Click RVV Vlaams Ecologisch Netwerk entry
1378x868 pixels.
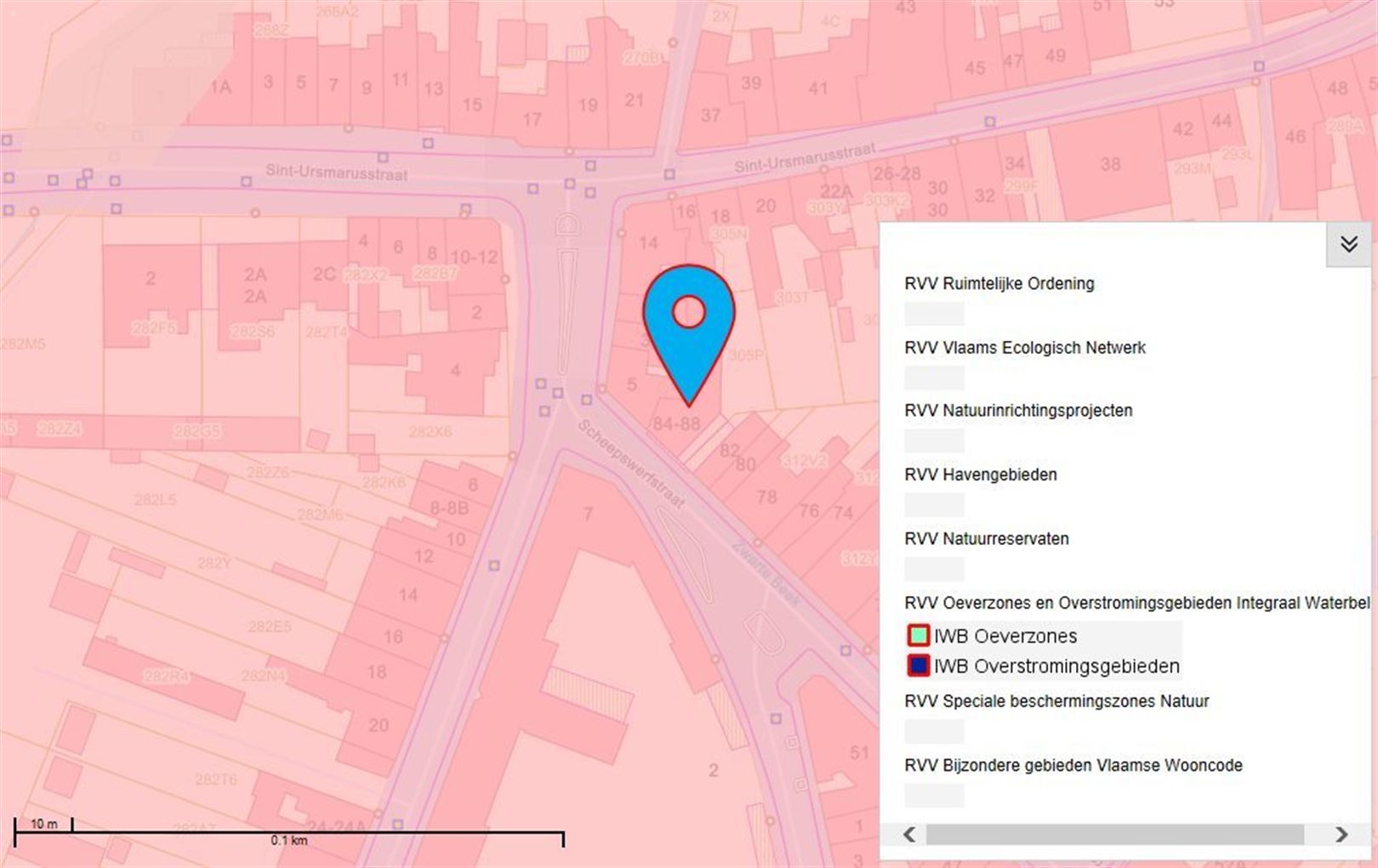(x=1025, y=347)
